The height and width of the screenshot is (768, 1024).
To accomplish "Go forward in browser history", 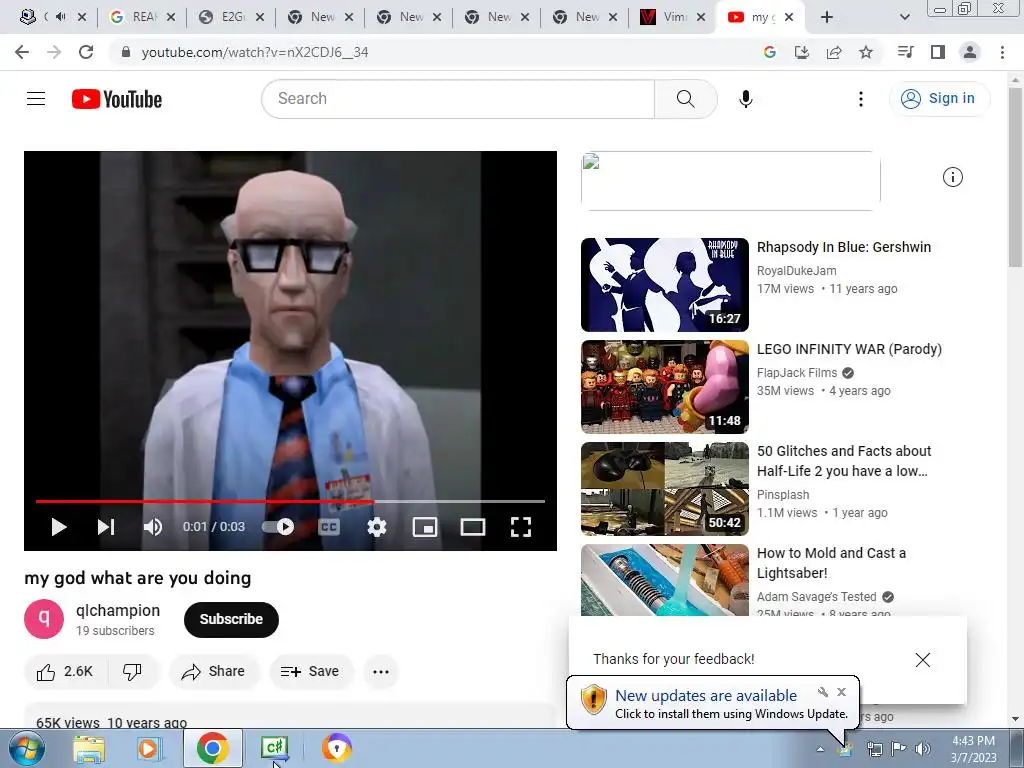I will pyautogui.click(x=54, y=52).
